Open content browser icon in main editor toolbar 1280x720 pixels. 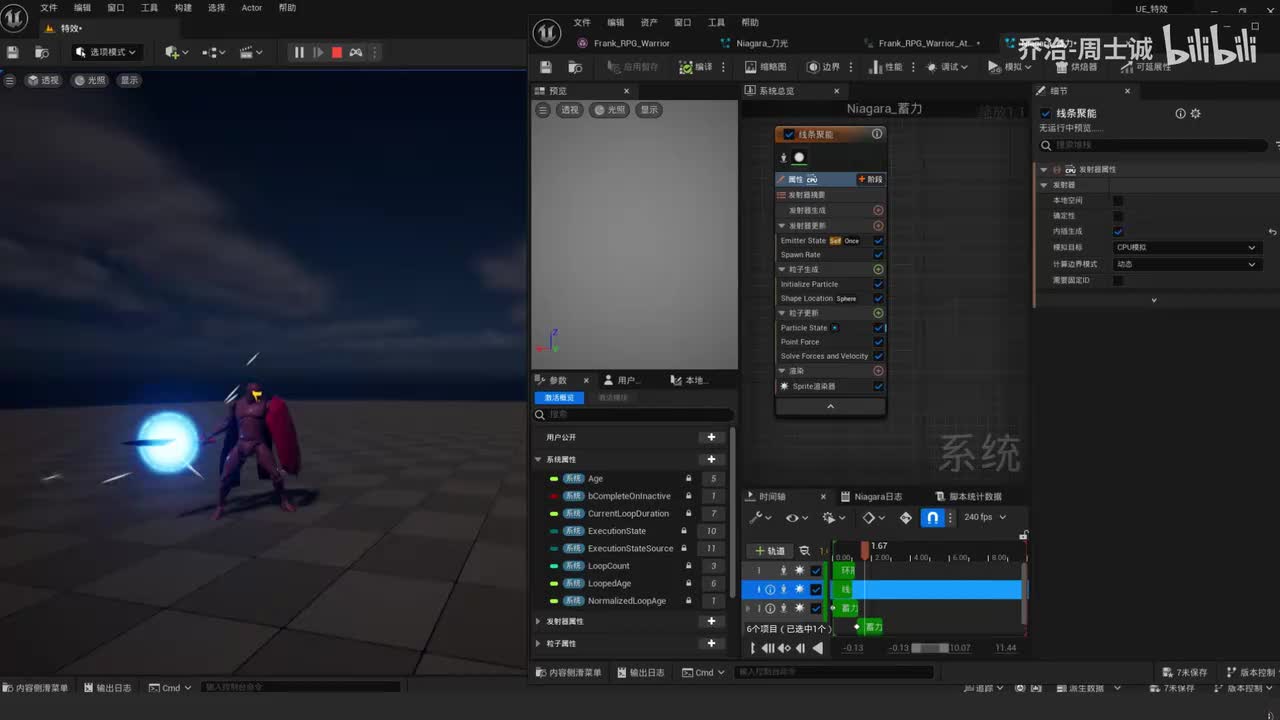click(x=42, y=52)
